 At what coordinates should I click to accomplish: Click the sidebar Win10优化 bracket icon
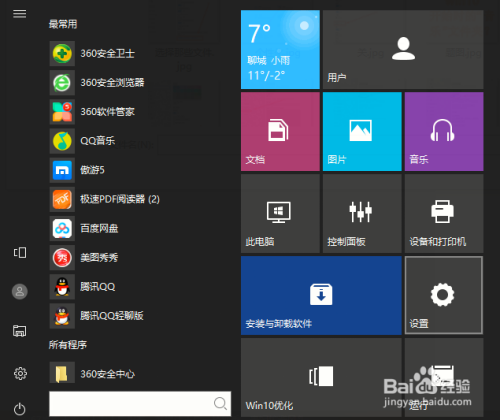click(20, 253)
